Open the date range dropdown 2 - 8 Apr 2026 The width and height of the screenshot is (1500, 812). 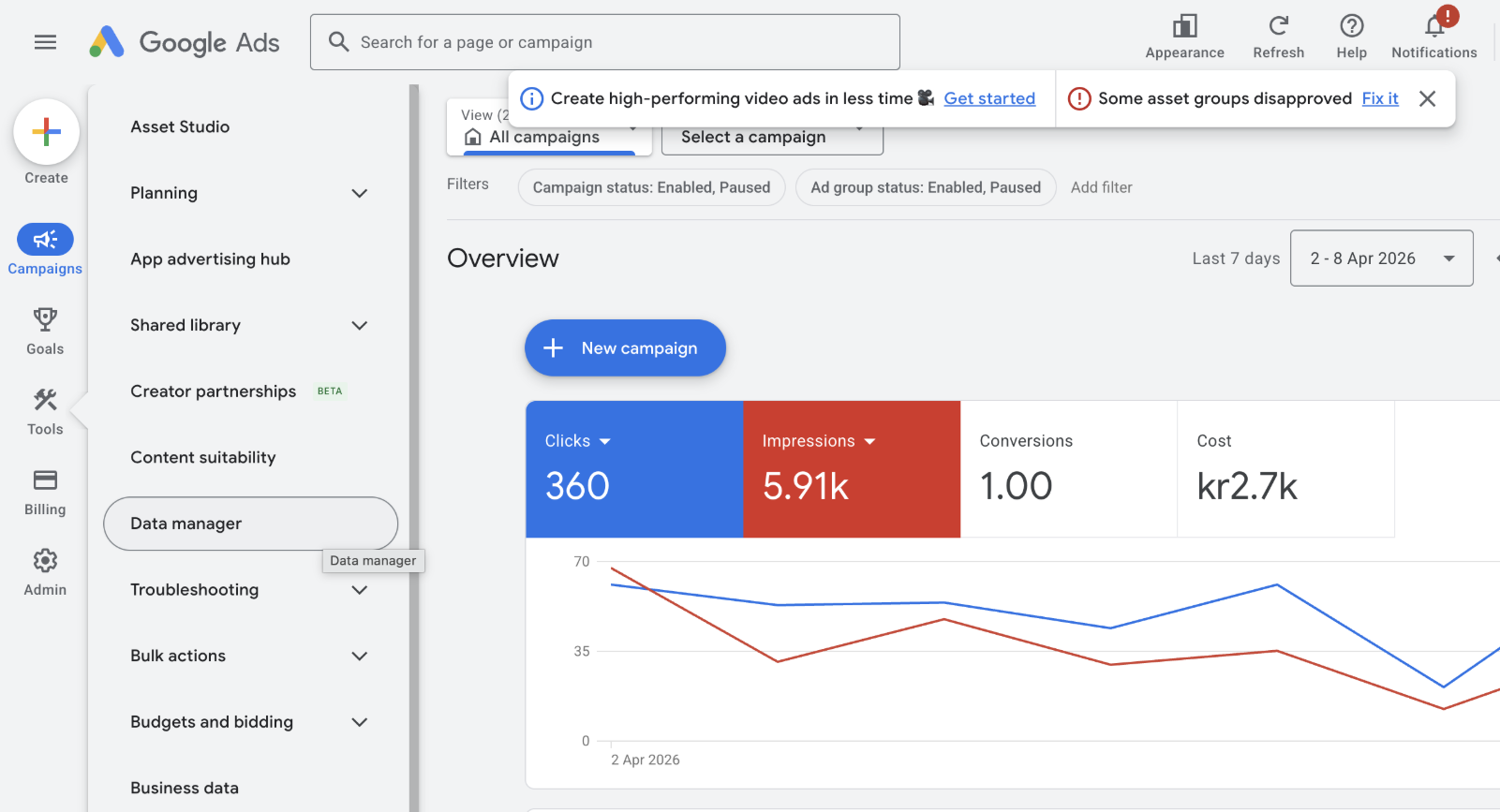1381,258
